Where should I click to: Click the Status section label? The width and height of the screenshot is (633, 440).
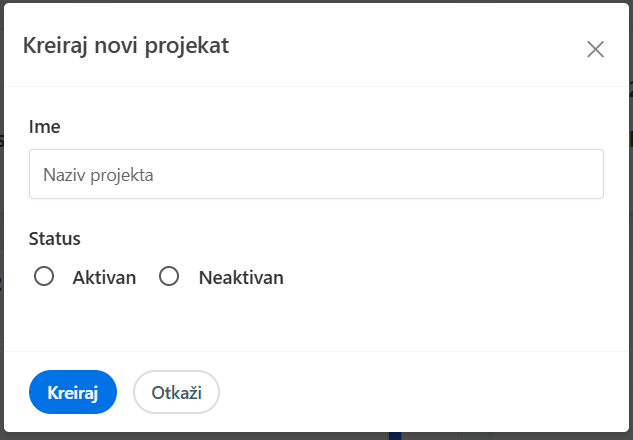click(55, 239)
